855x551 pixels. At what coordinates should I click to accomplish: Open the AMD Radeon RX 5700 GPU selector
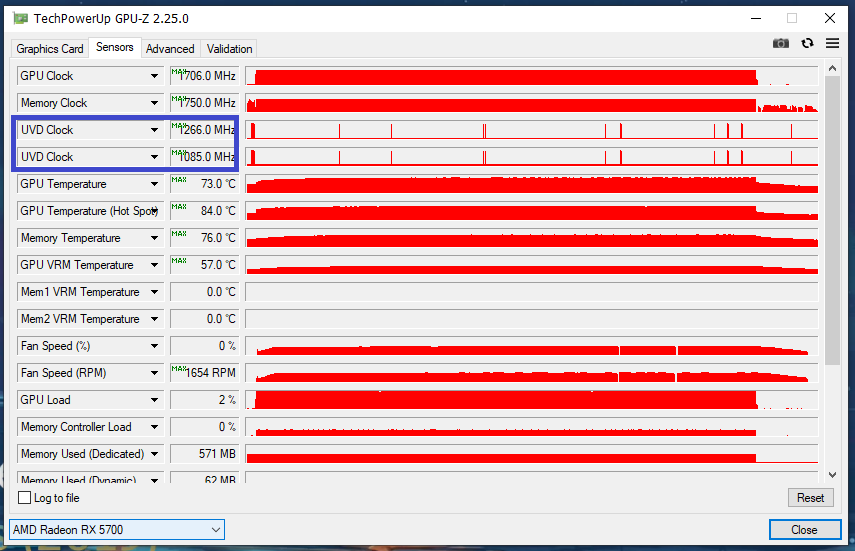(x=117, y=530)
